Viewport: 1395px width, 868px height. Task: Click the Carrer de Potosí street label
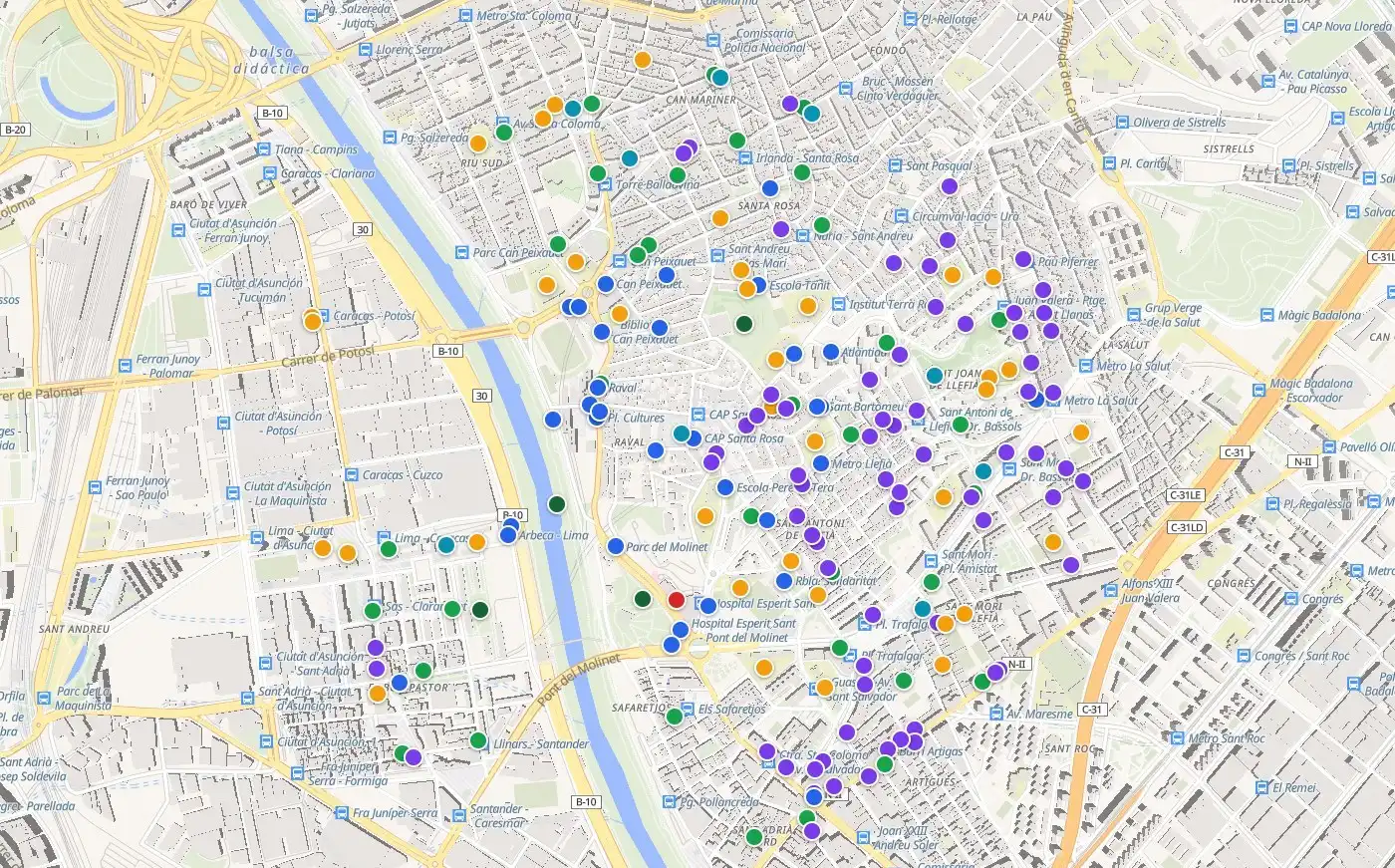point(328,356)
